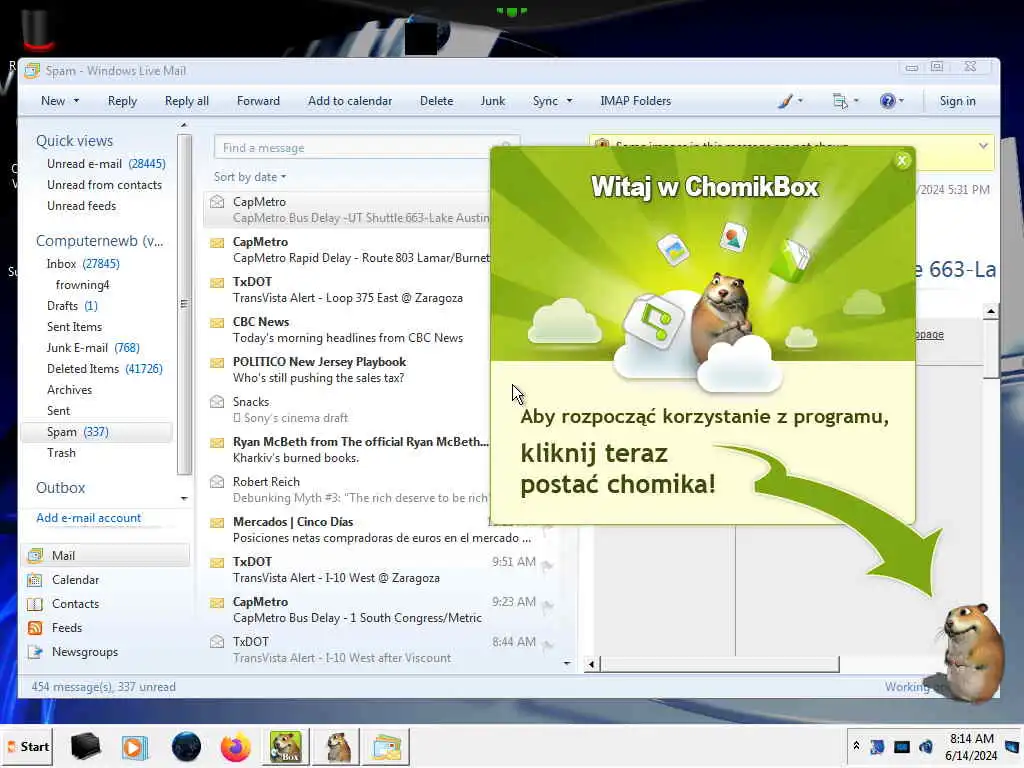Open ChomikBox taskbar icon
This screenshot has width=1024, height=768.
point(285,747)
